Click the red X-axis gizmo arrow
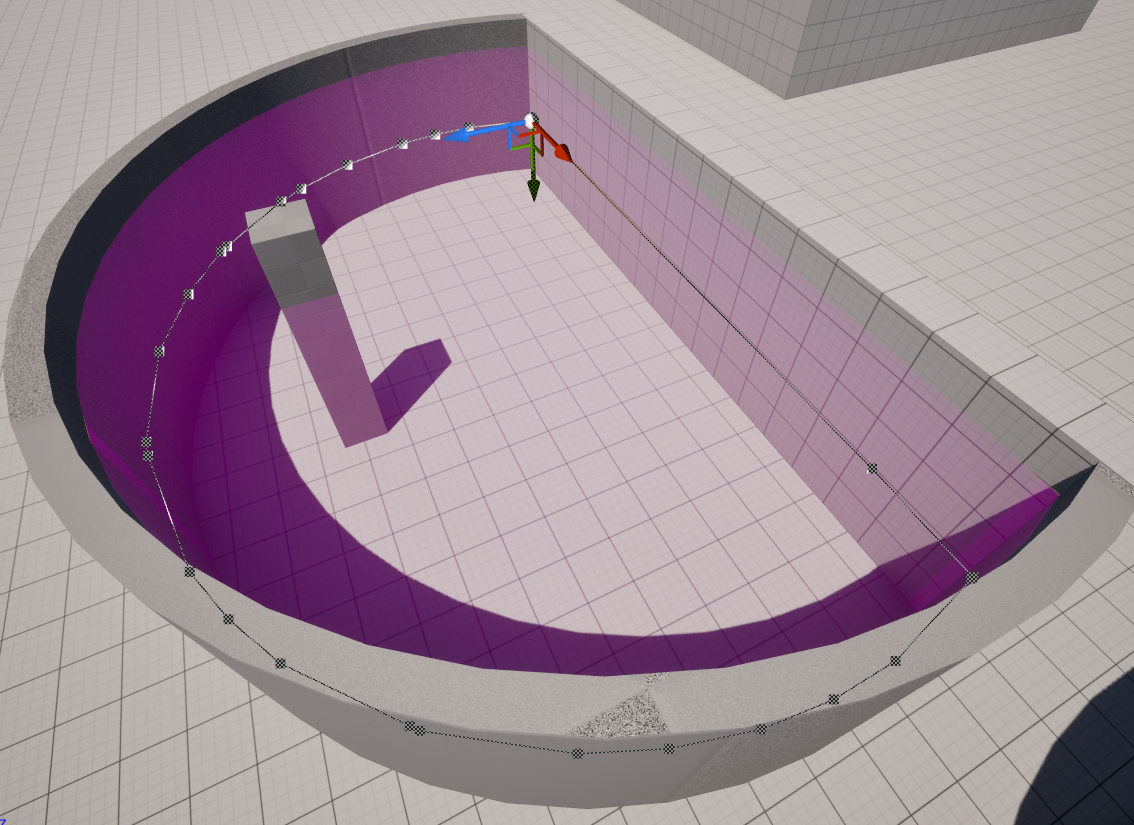This screenshot has width=1134, height=825. [x=562, y=151]
